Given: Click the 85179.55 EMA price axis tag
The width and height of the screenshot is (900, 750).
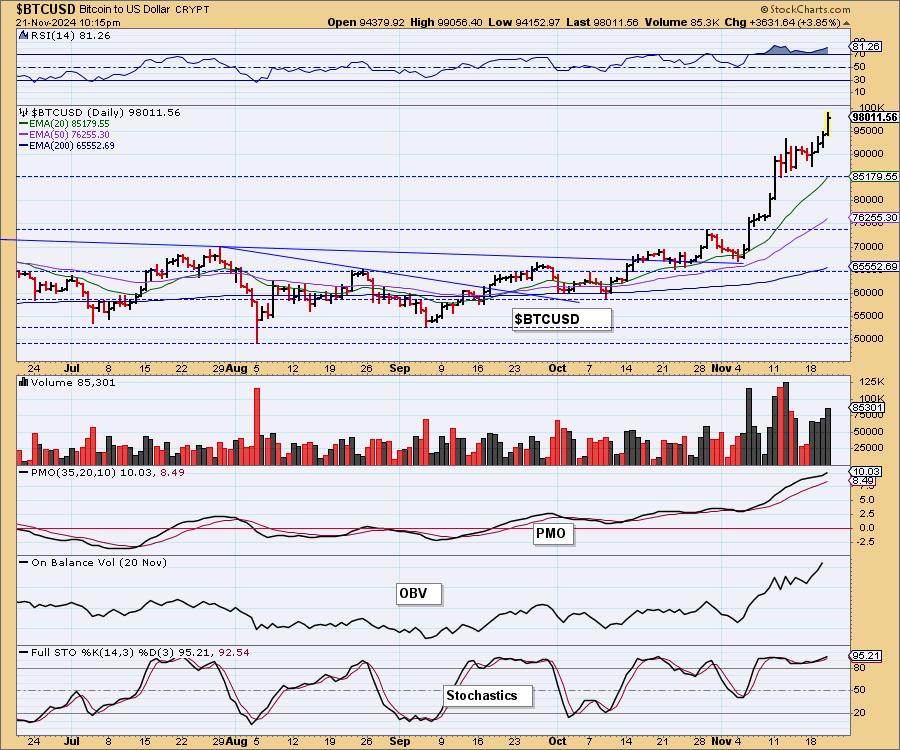Looking at the screenshot, I should coord(875,177).
